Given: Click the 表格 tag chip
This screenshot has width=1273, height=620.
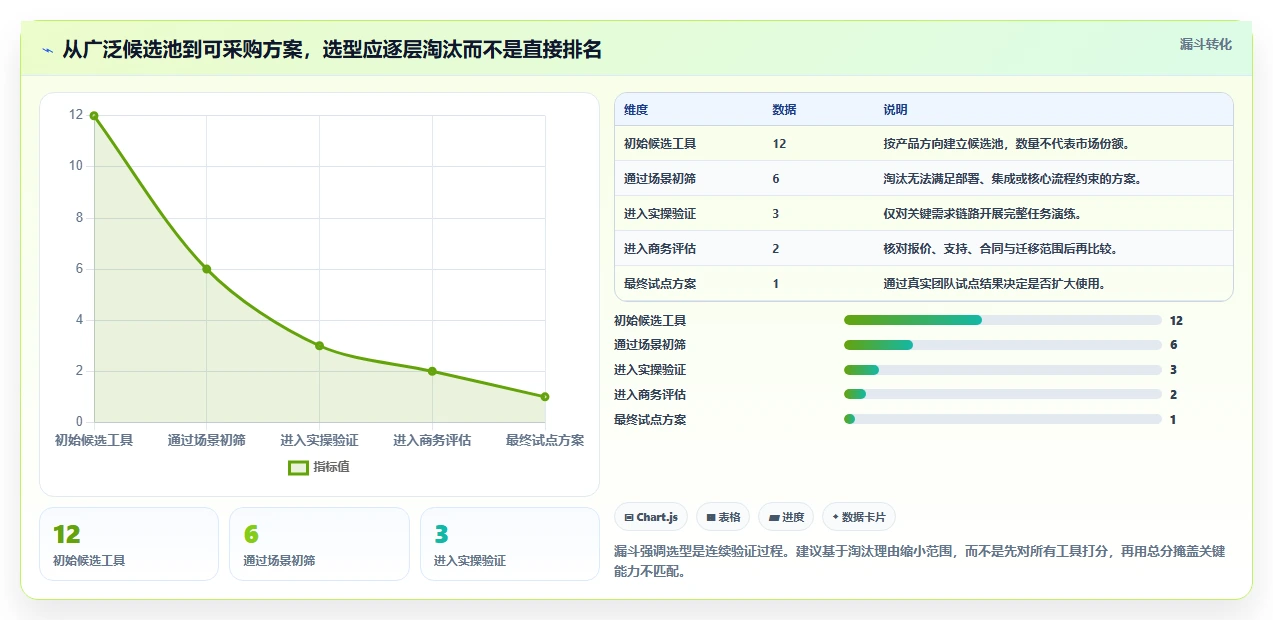Looking at the screenshot, I should [x=723, y=517].
